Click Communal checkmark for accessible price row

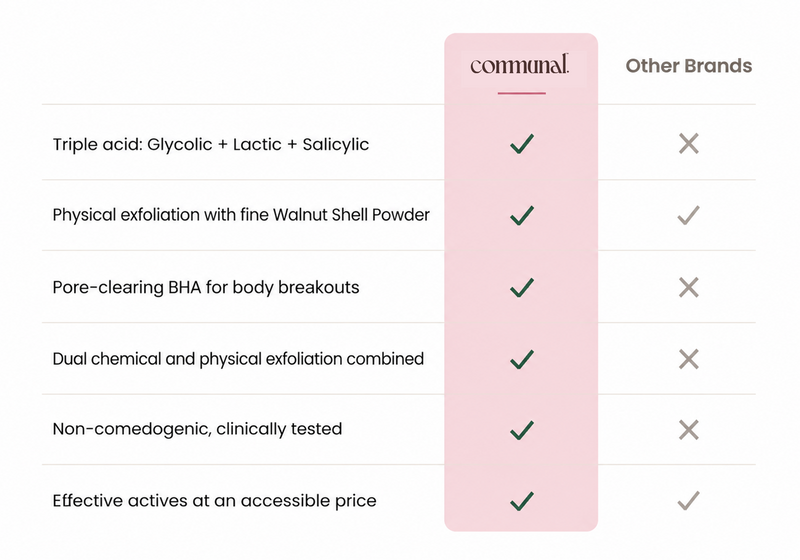522,501
